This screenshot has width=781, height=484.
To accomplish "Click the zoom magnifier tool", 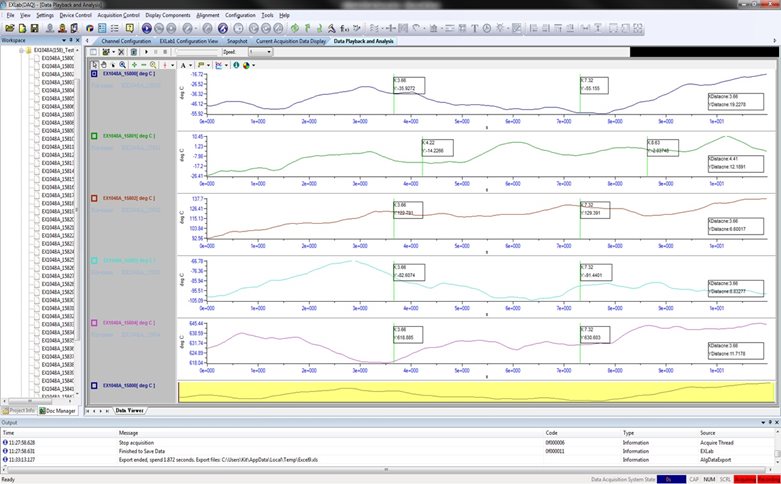I will 122,65.
